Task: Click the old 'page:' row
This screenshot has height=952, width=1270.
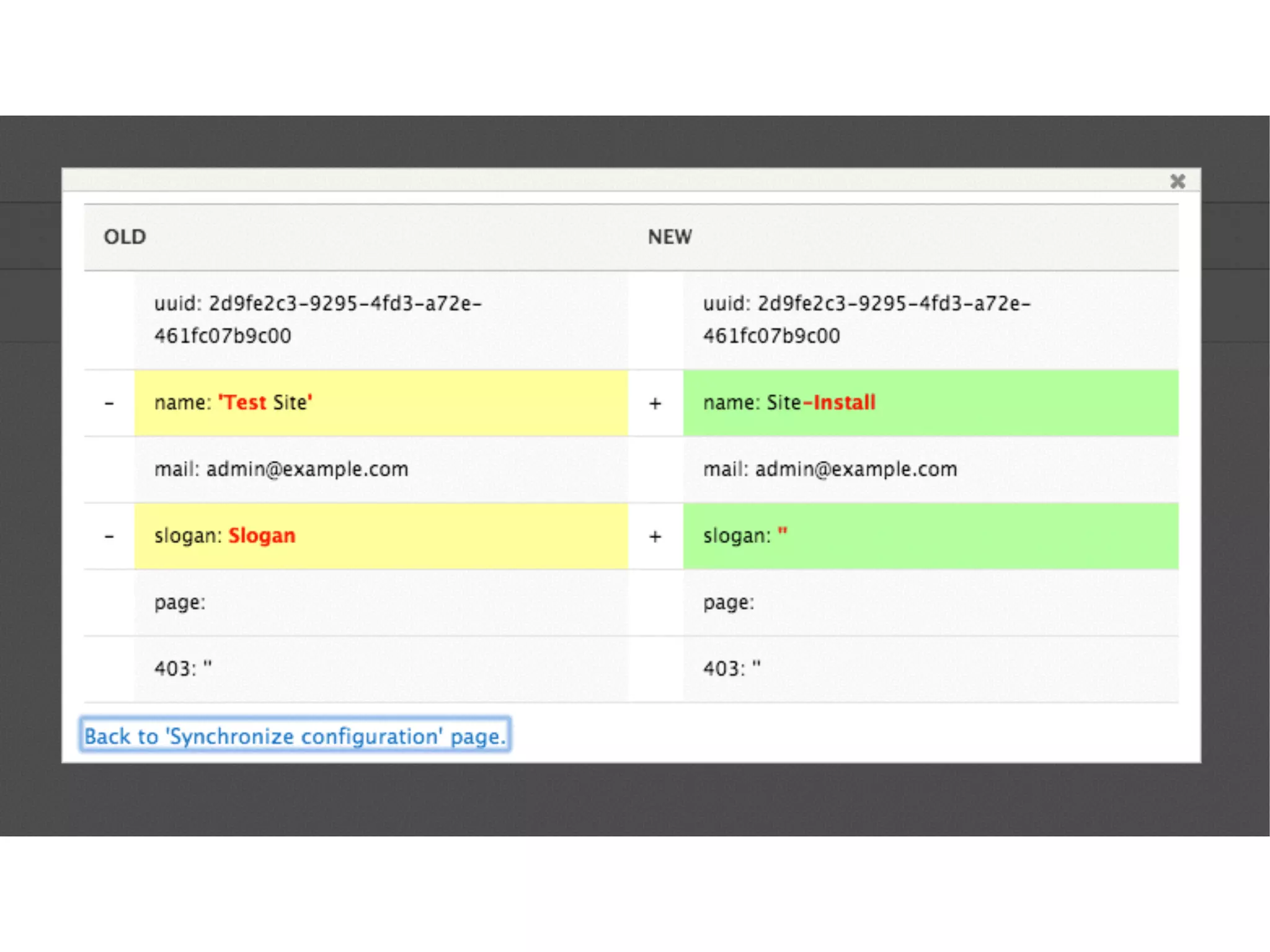Action: pos(180,602)
